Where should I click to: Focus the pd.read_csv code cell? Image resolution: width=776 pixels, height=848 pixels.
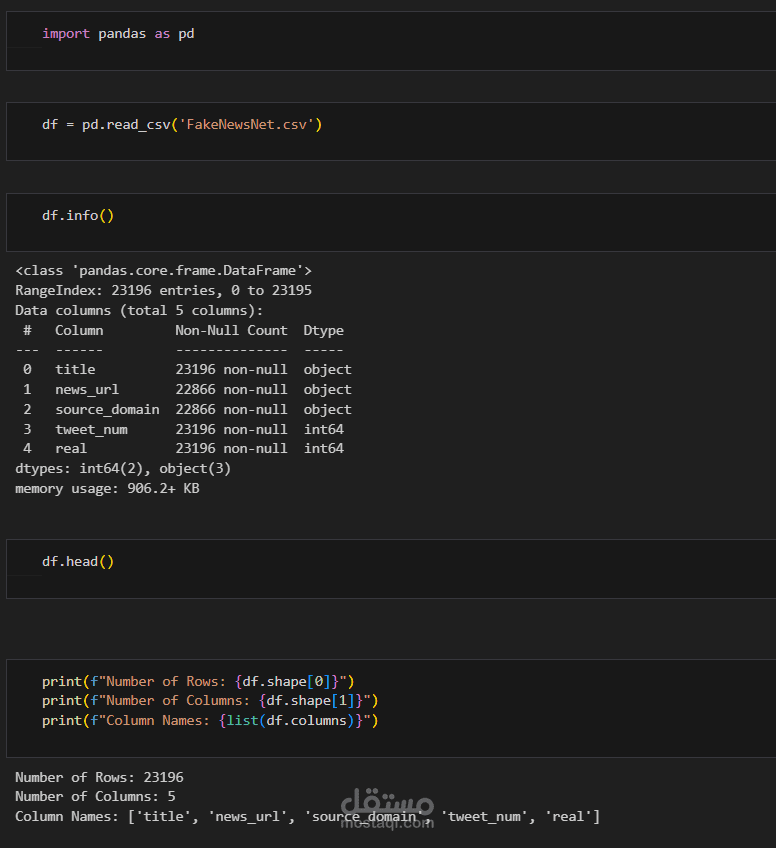click(182, 125)
